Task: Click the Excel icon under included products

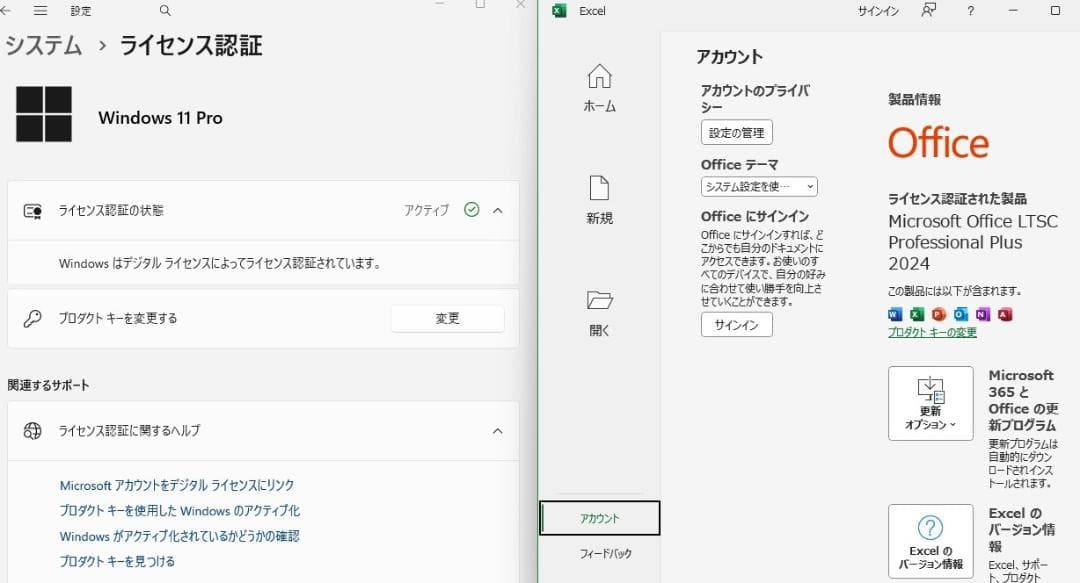Action: tap(917, 314)
